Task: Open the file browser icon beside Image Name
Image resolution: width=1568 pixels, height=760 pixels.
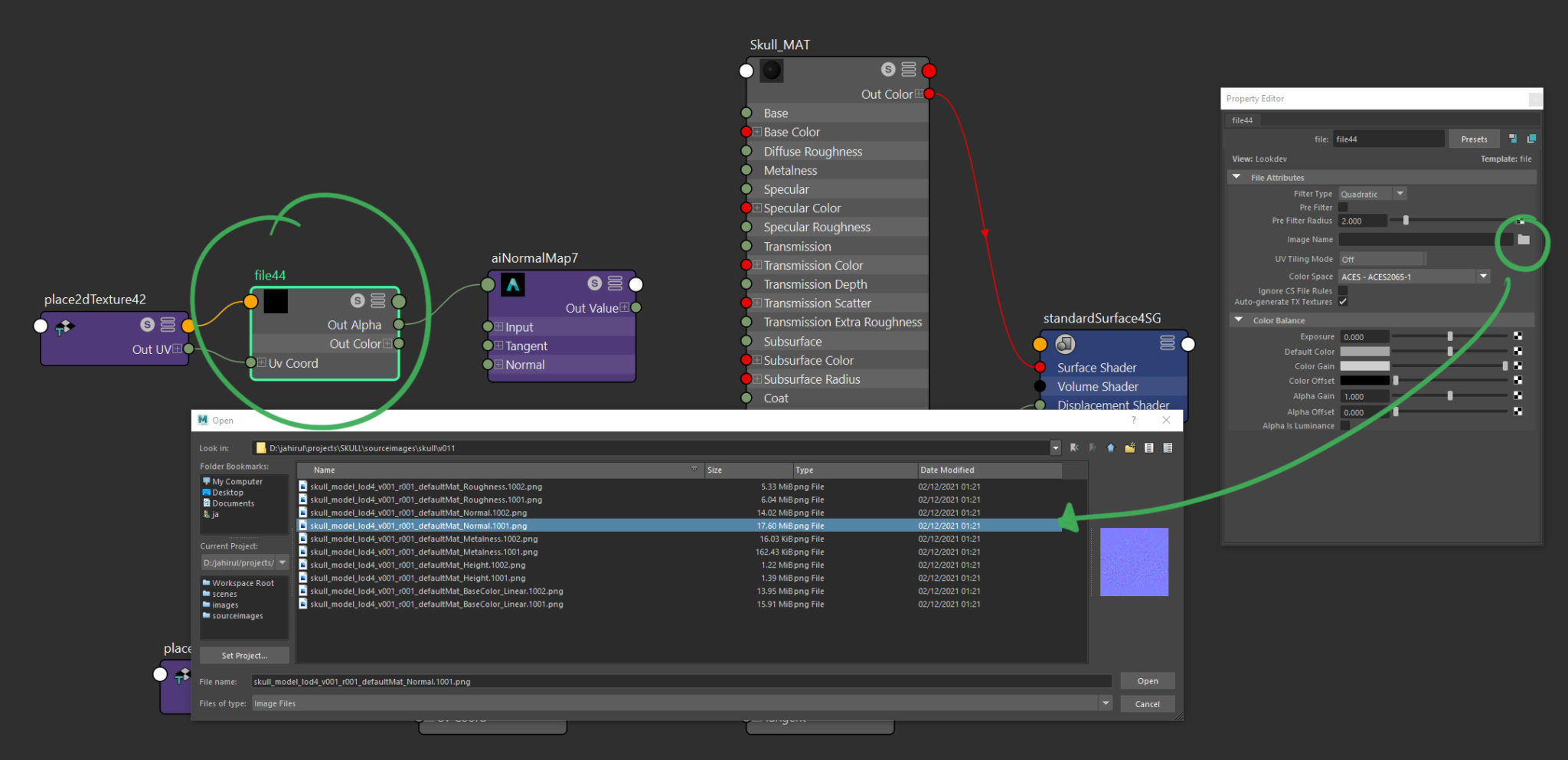Action: coord(1522,239)
